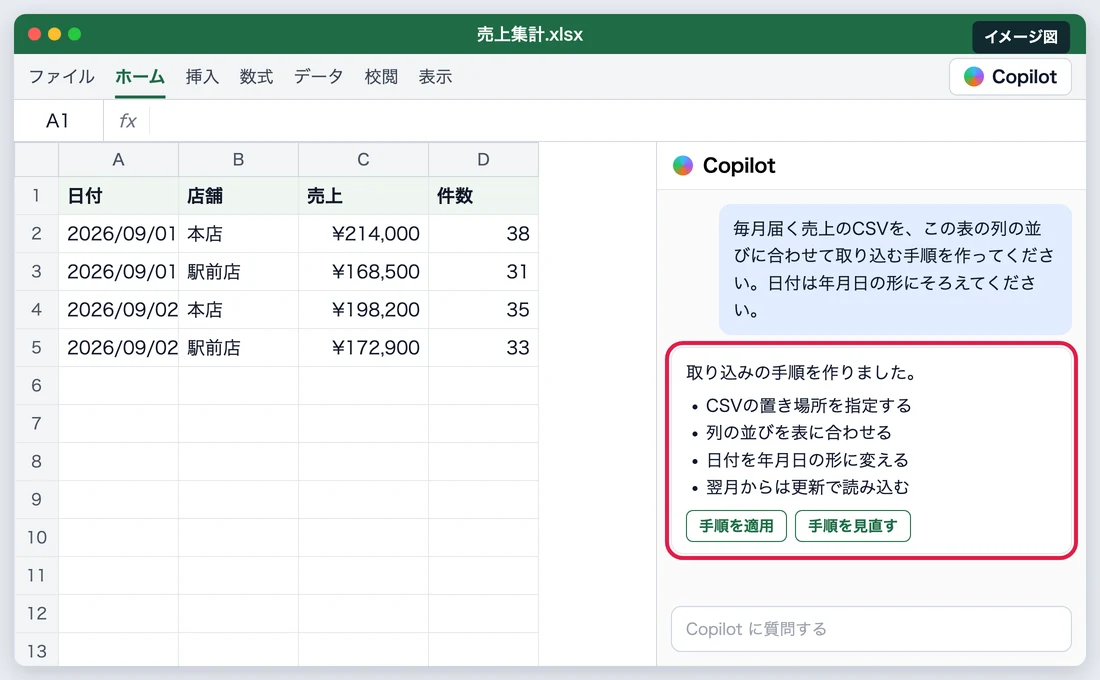Click 駅前店 in row 5
This screenshot has width=1100, height=680.
coord(239,347)
